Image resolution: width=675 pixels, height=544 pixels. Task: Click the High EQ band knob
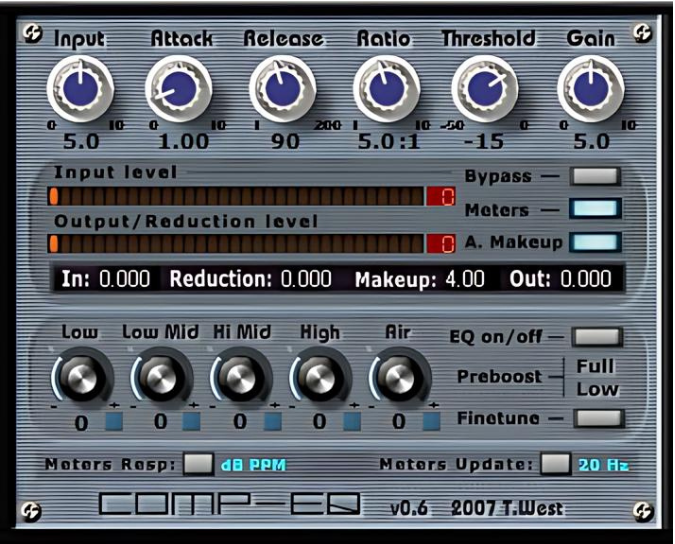[x=320, y=377]
